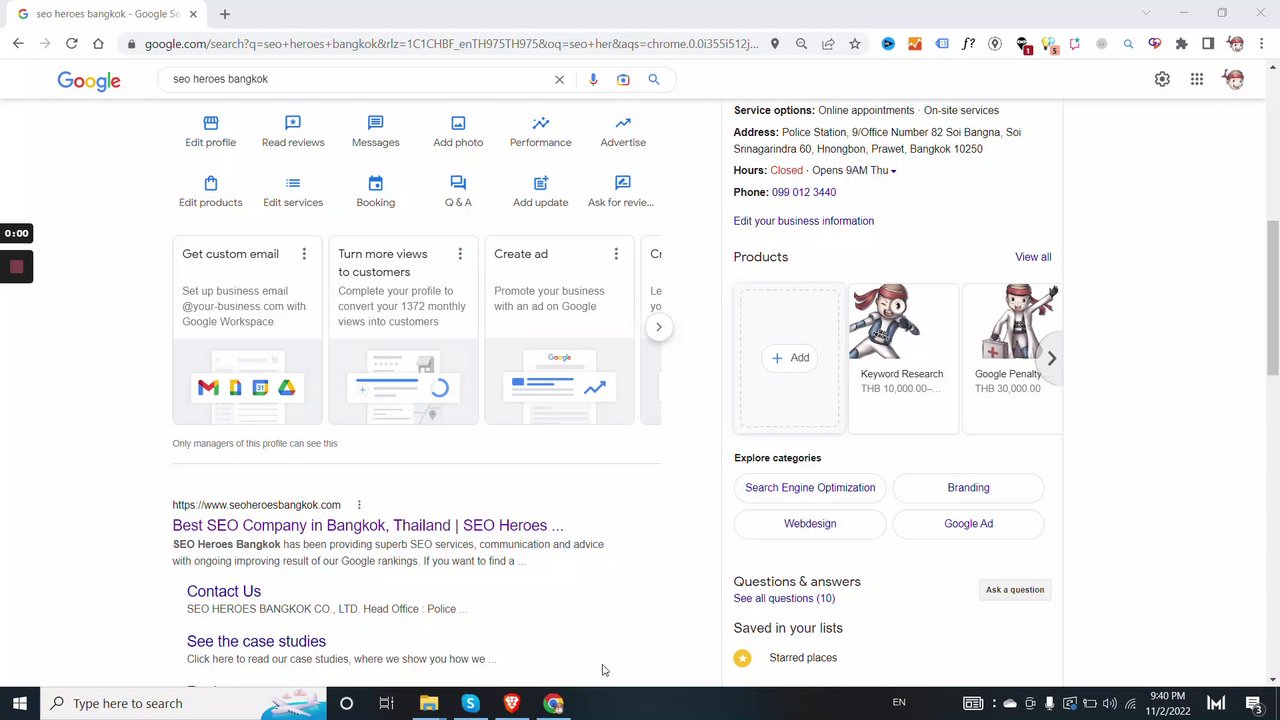Focus the Google search box
The width and height of the screenshot is (1280, 720).
pyautogui.click(x=360, y=79)
